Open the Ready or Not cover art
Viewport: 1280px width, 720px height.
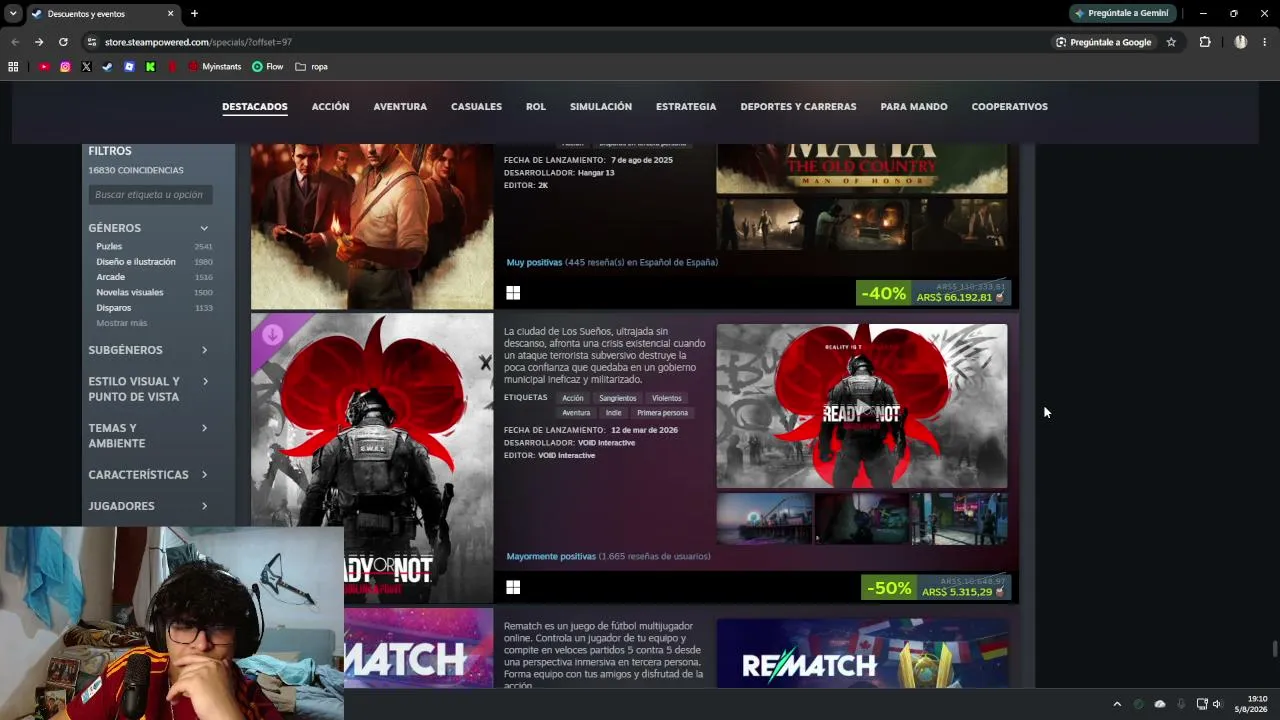[372, 458]
